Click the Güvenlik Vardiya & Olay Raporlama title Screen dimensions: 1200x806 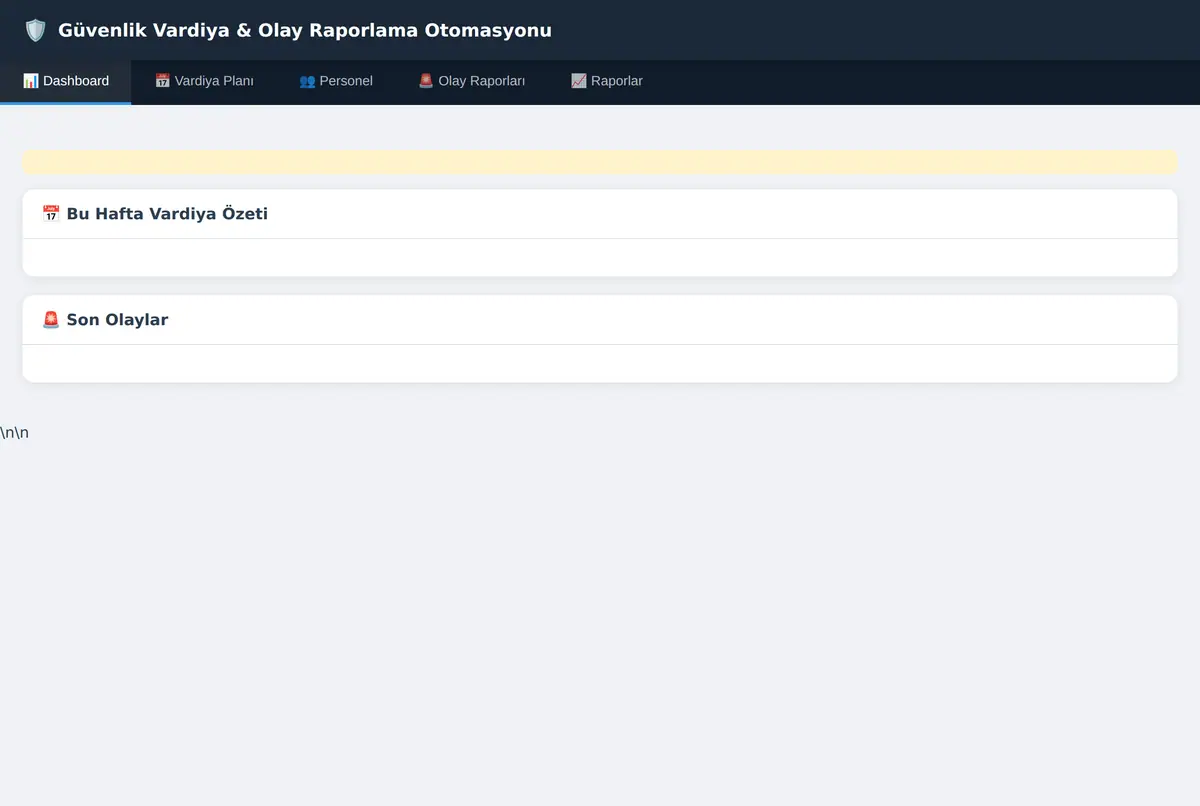[x=305, y=30]
